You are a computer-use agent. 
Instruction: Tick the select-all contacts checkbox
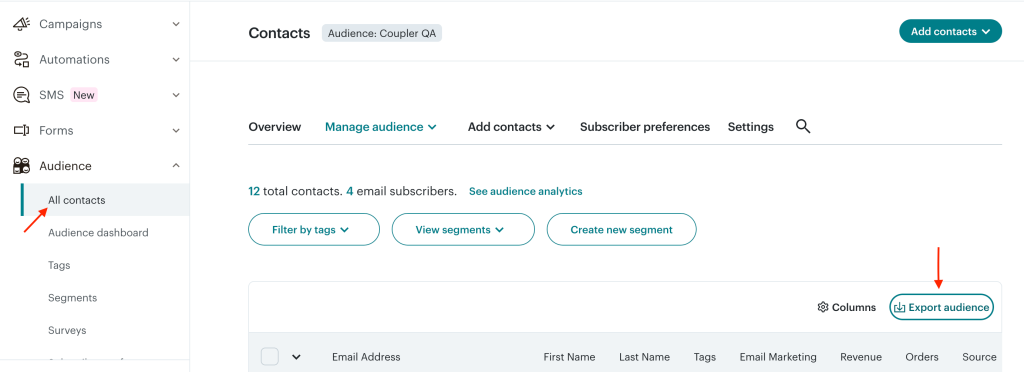(x=270, y=357)
